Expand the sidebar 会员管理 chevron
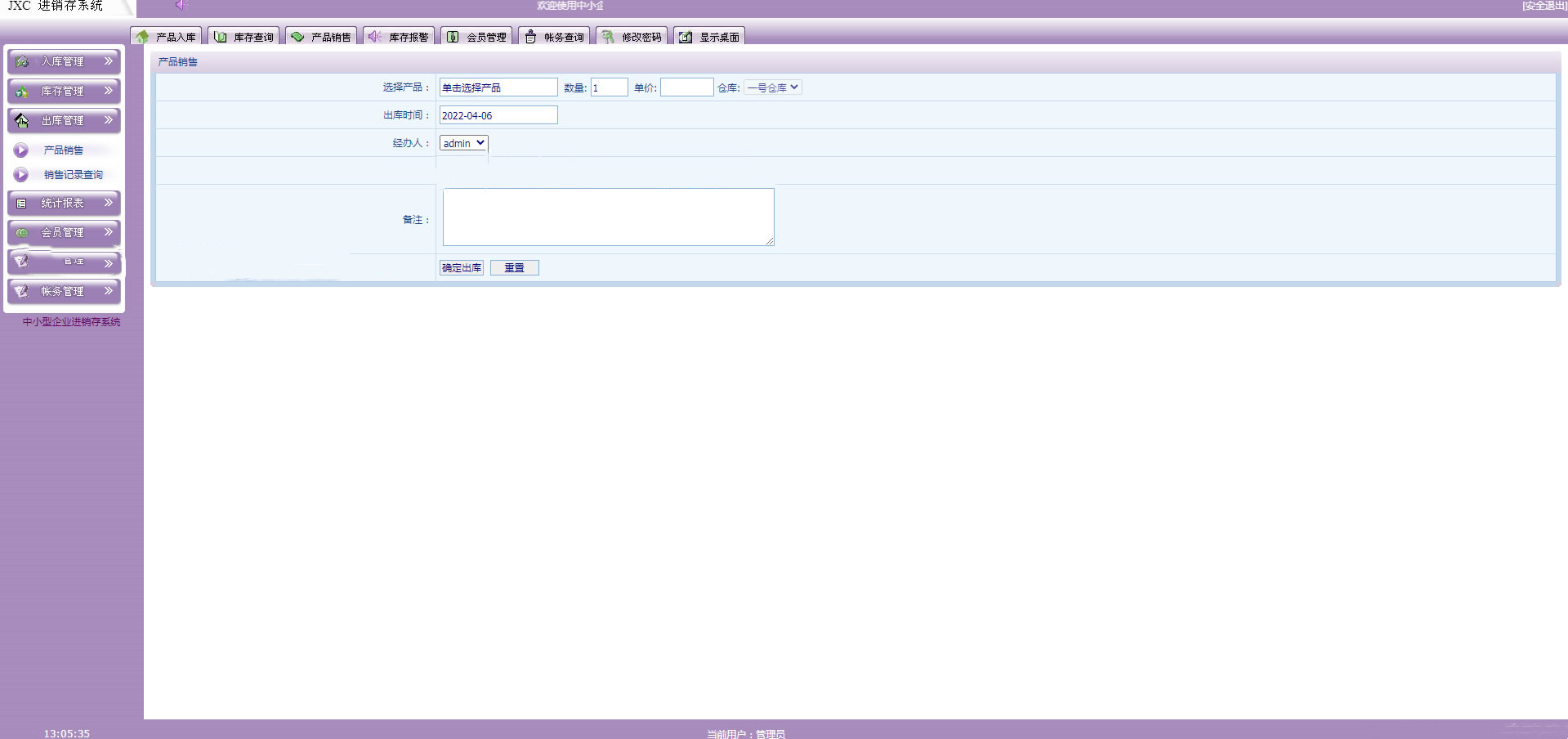 click(108, 232)
